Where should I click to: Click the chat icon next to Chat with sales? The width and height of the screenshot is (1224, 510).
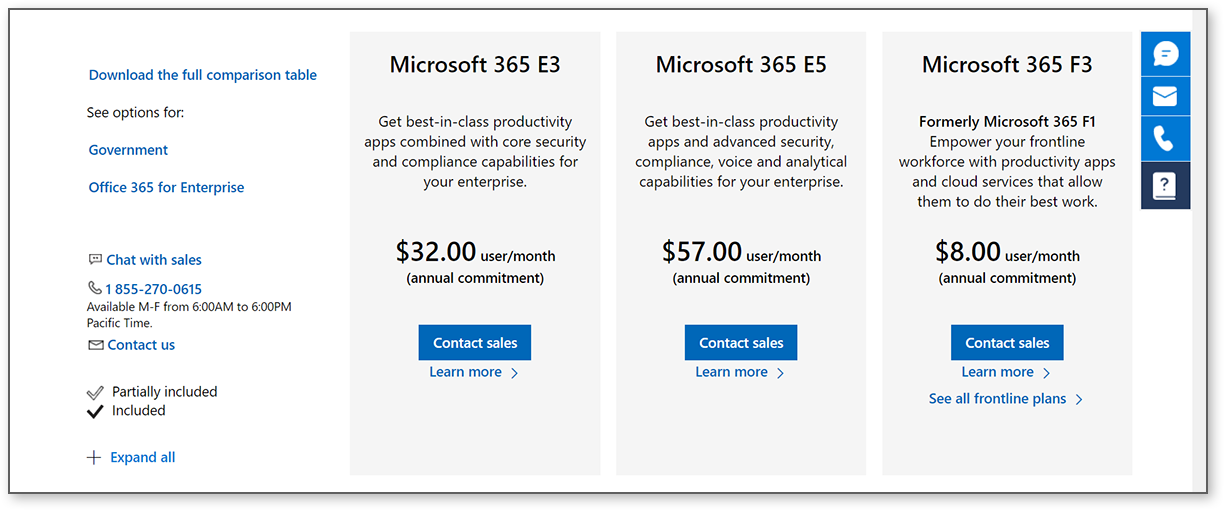95,259
